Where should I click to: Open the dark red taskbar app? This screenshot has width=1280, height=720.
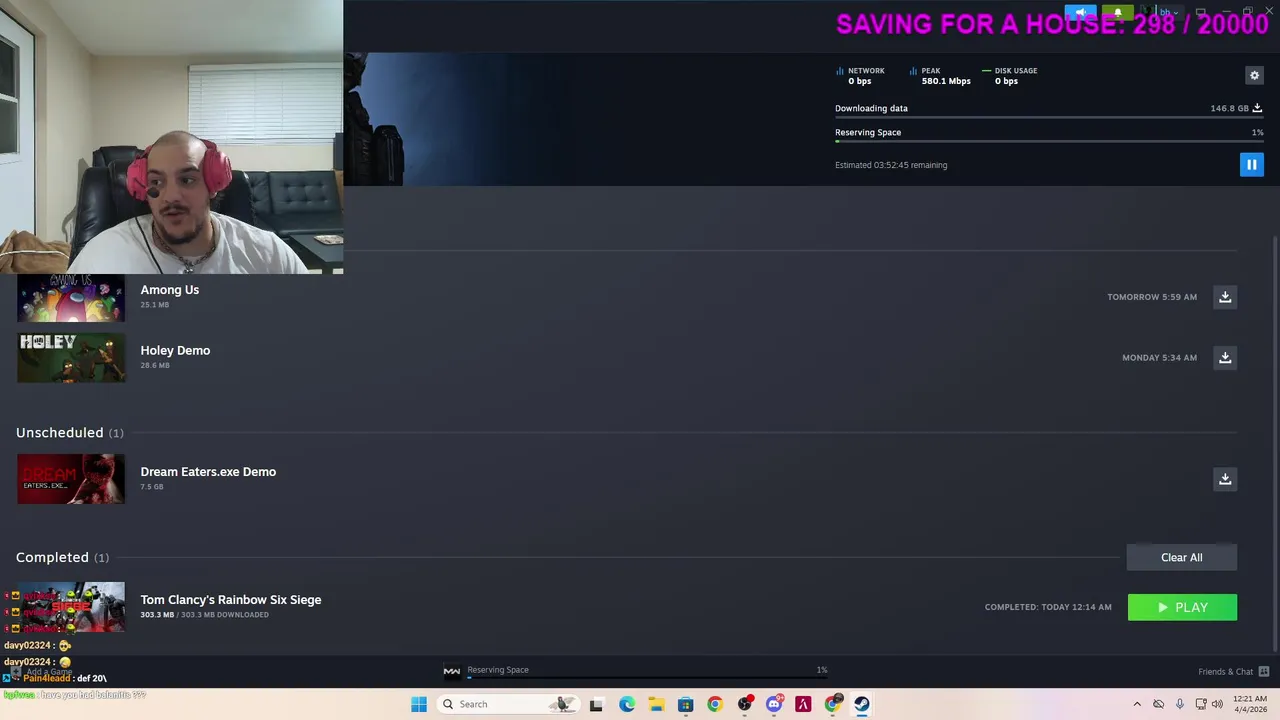point(803,704)
